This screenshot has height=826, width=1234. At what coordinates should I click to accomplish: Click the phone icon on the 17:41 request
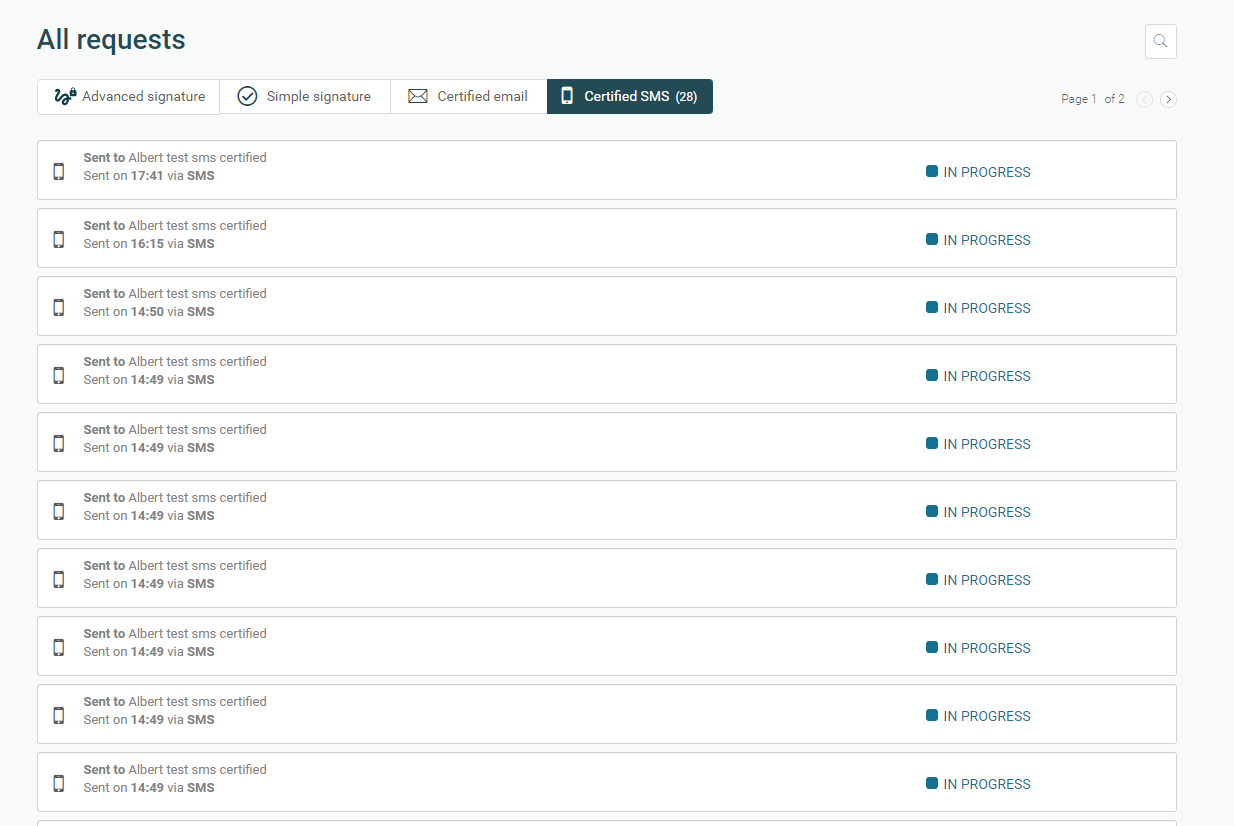coord(58,170)
